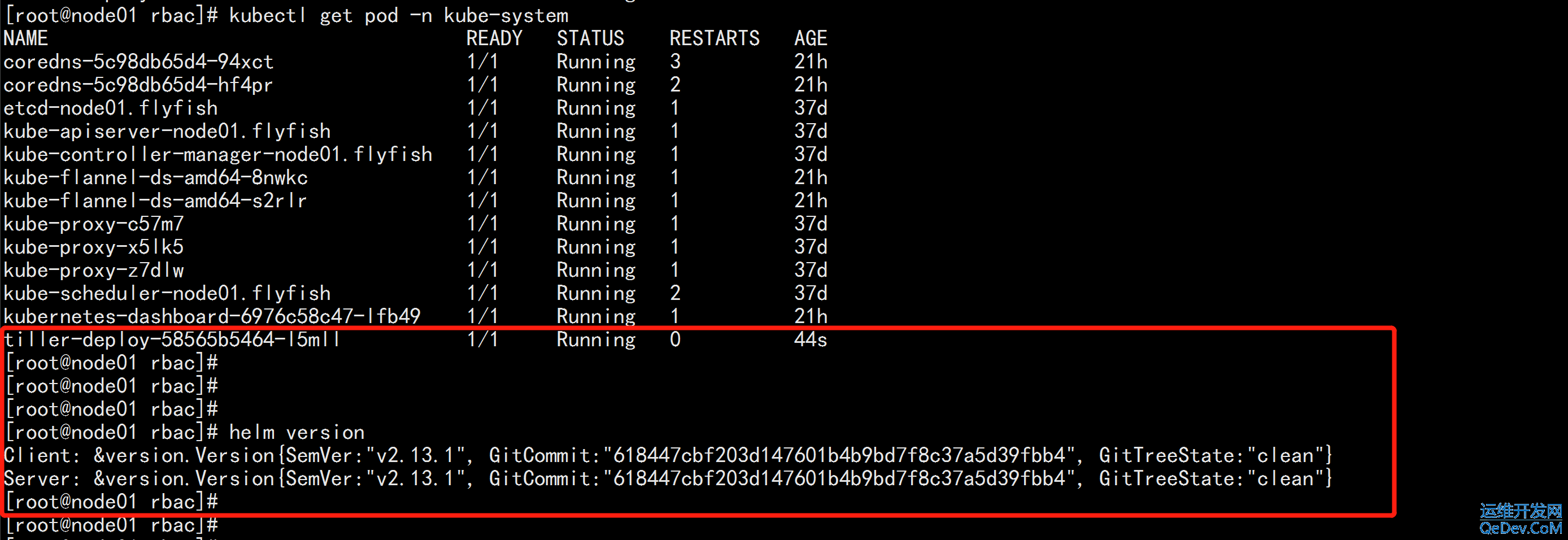This screenshot has height=540, width=1568.
Task: Select the AGE column header
Action: click(811, 38)
